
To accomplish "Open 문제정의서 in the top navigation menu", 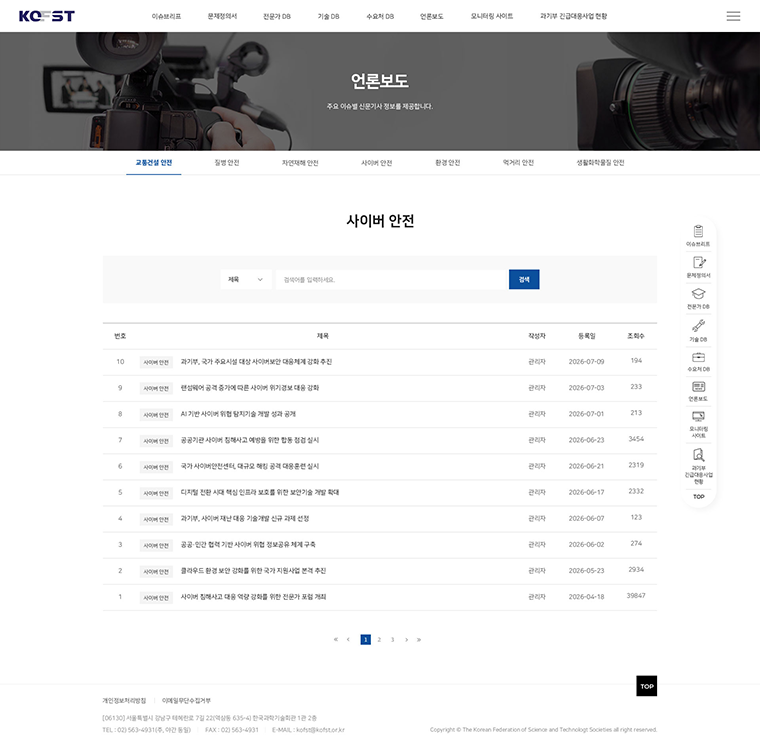I will (222, 16).
